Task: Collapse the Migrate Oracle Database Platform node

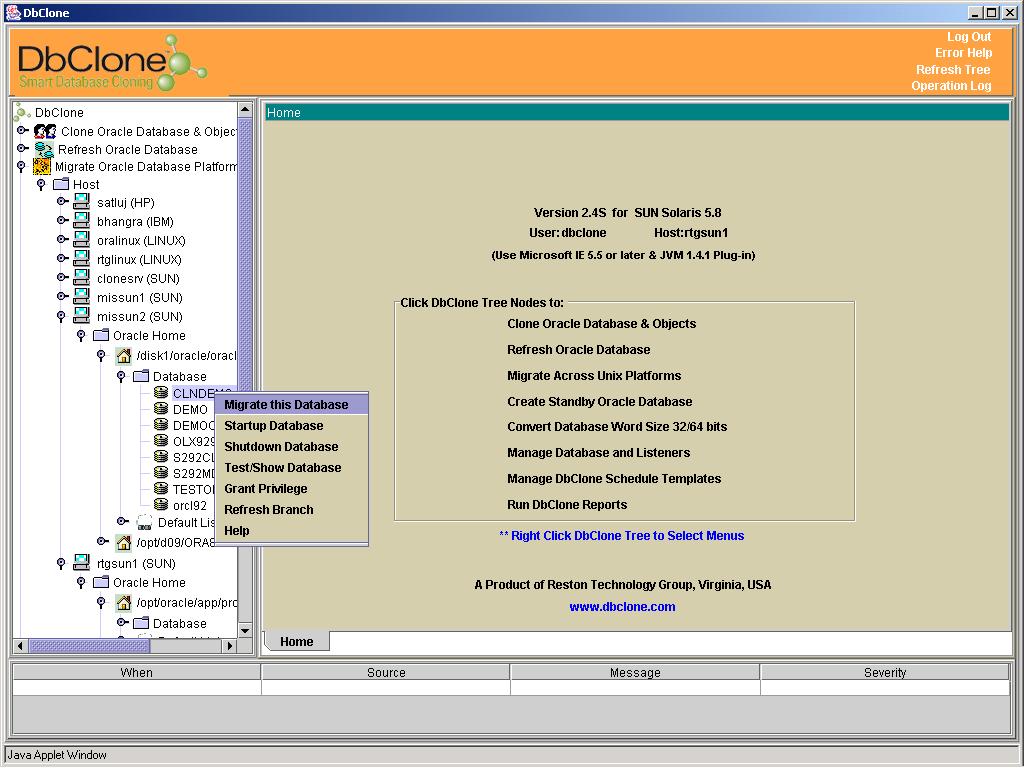Action: coord(21,167)
